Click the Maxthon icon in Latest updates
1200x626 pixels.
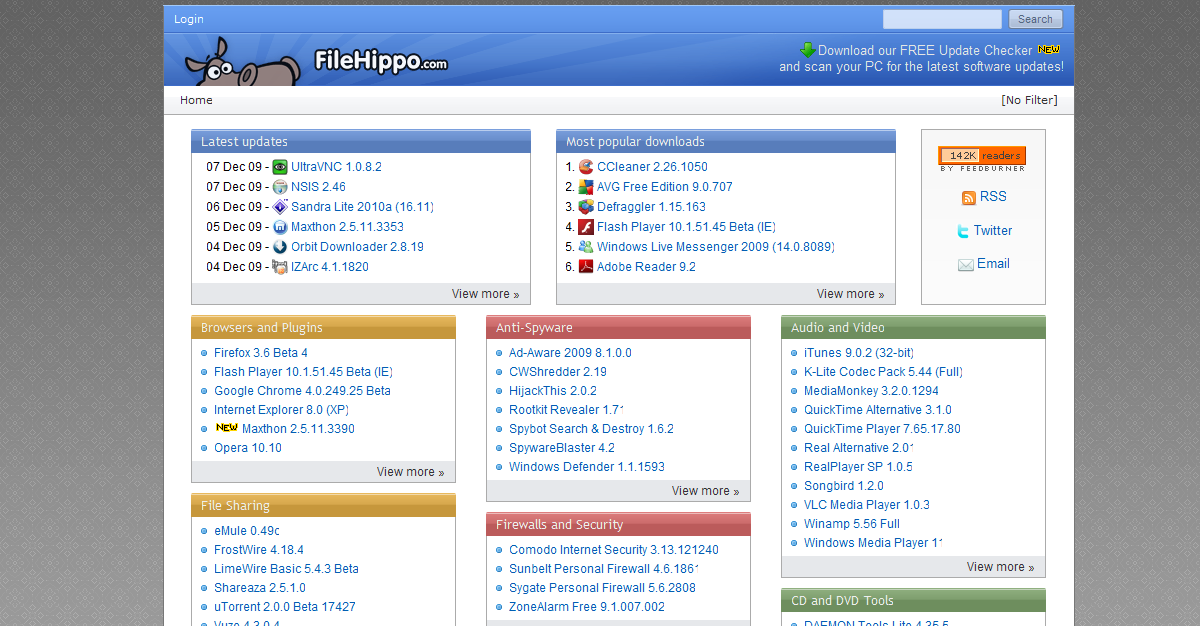click(x=280, y=227)
